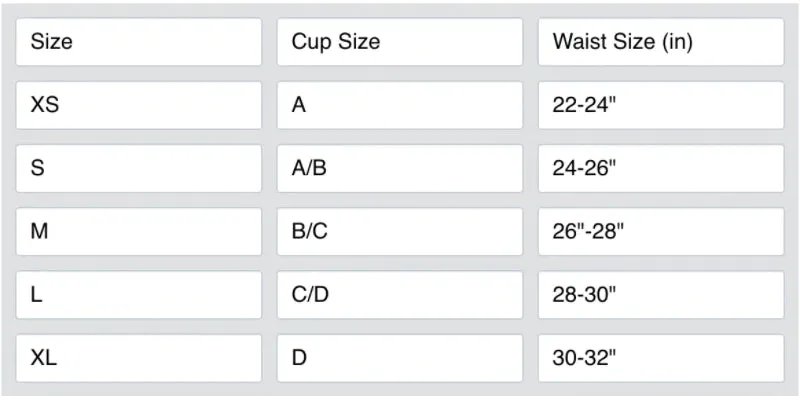Click the 22-24" waist cell

(x=661, y=105)
